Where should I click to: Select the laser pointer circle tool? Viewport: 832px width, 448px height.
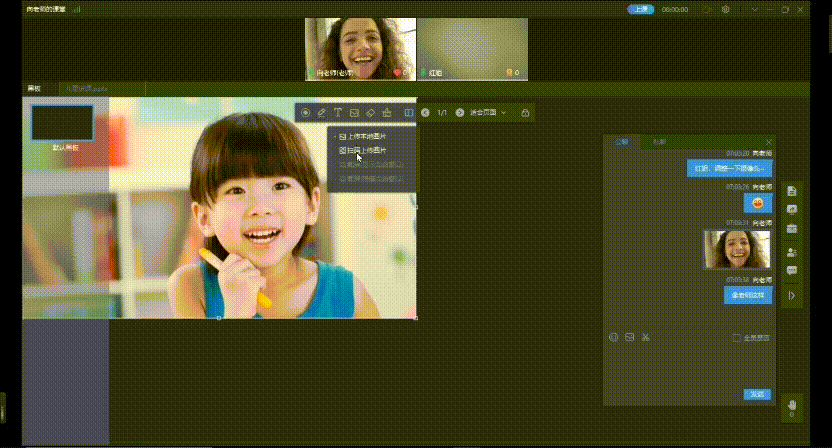(306, 113)
